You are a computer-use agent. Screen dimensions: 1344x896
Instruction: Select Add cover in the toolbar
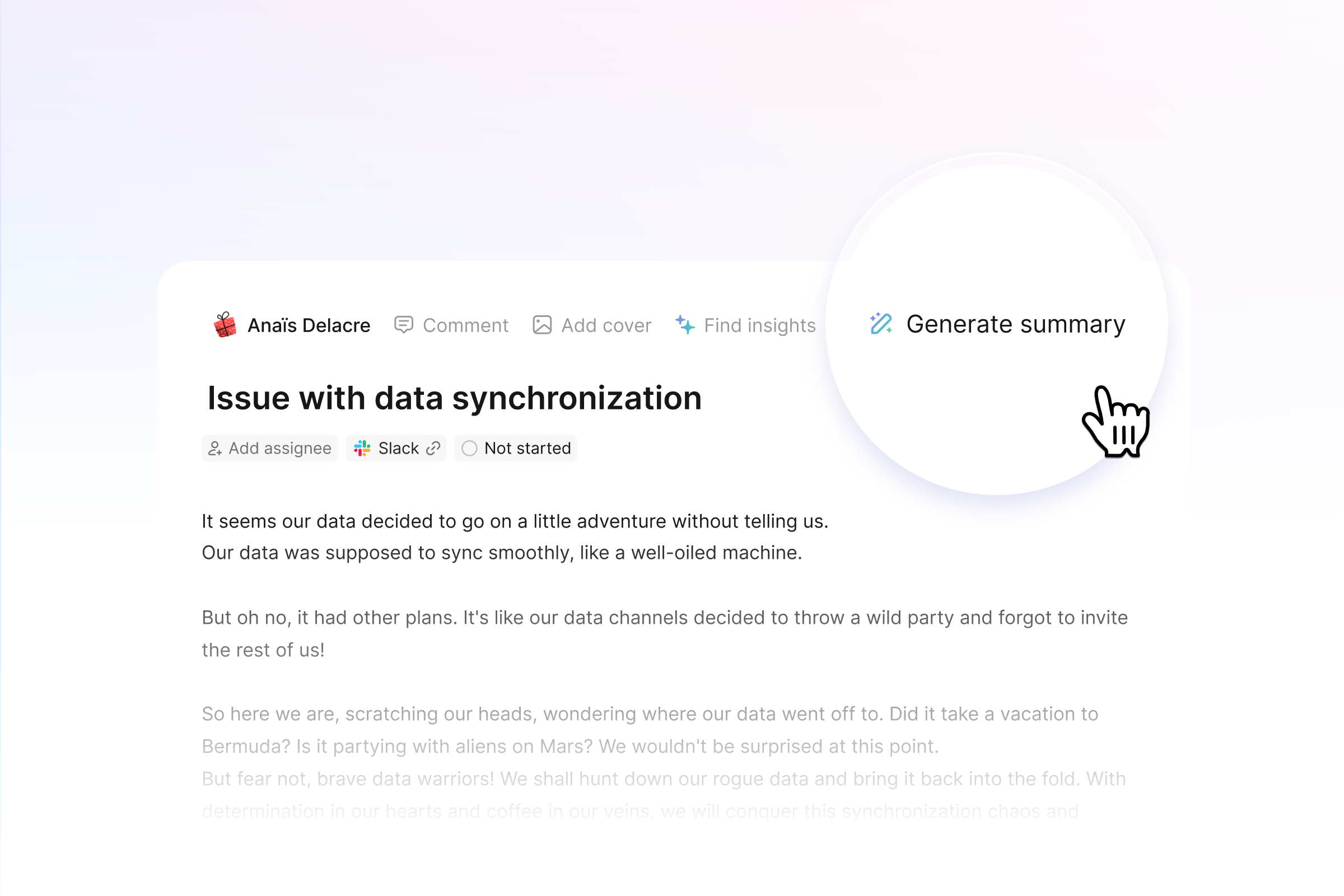(592, 325)
